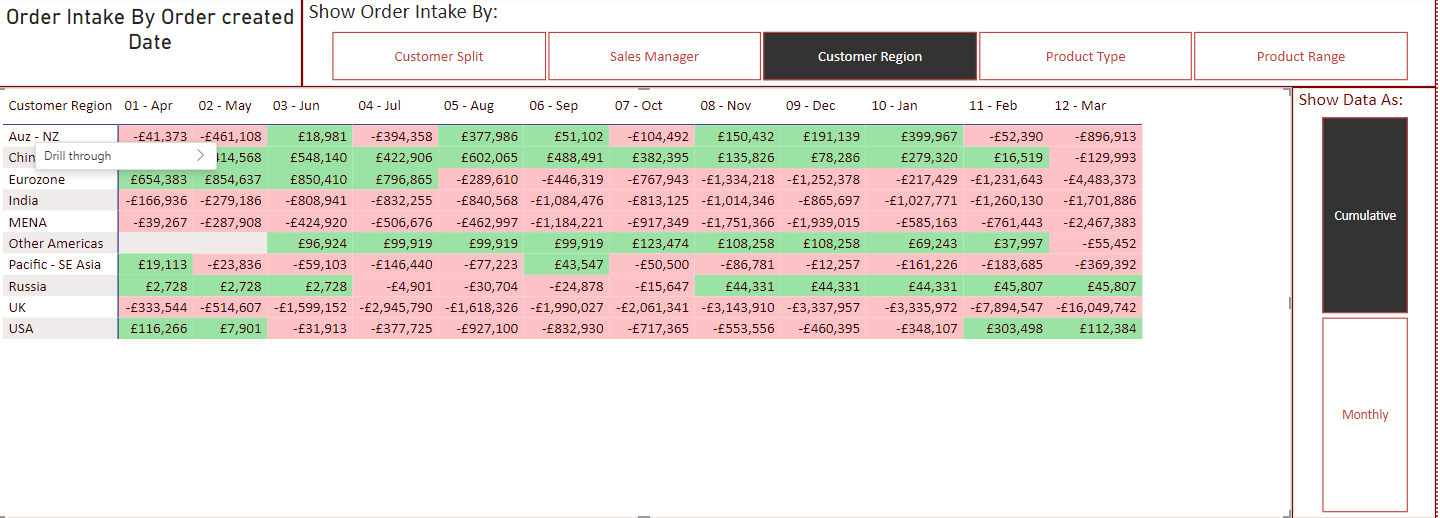The height and width of the screenshot is (518, 1440).
Task: Click the 04 - Jul column header
Action: coord(379,105)
